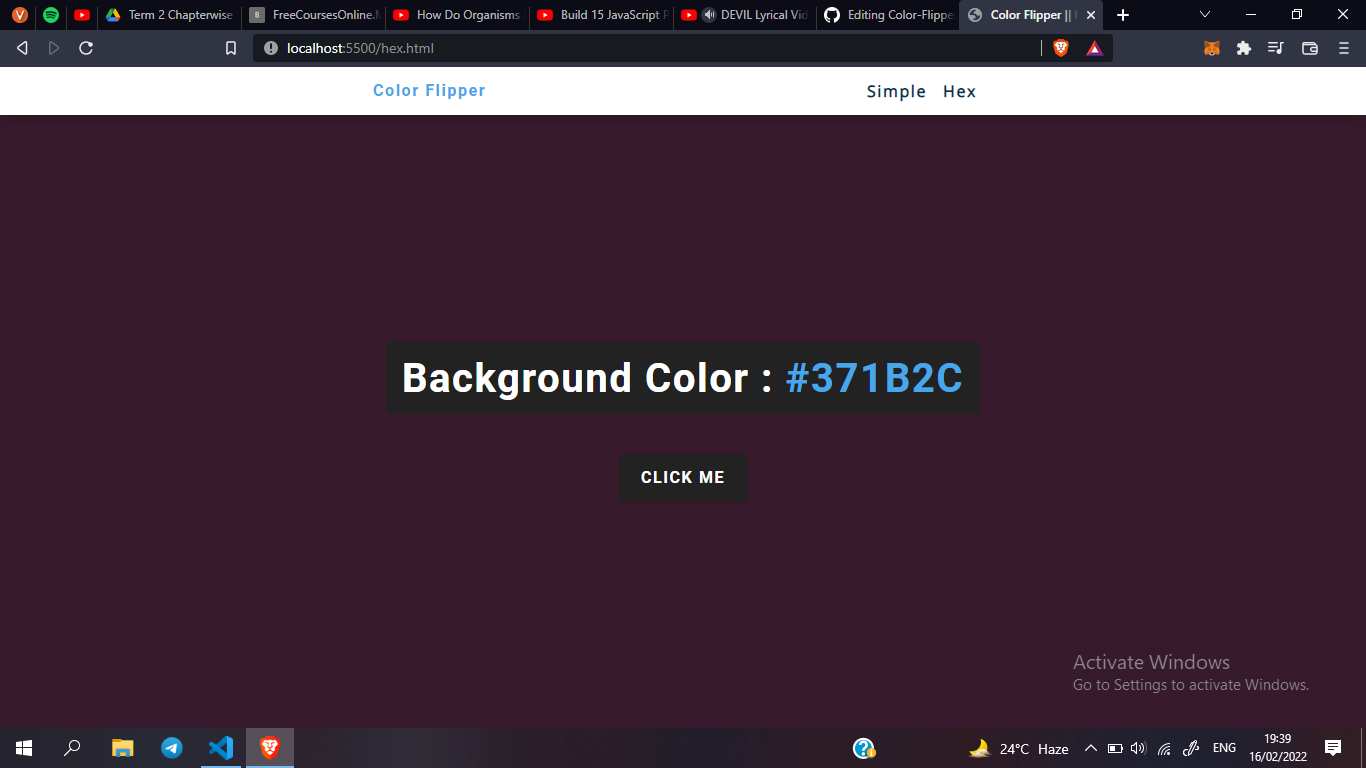1366x768 pixels.
Task: Open the Windows Start menu
Action: (24, 748)
